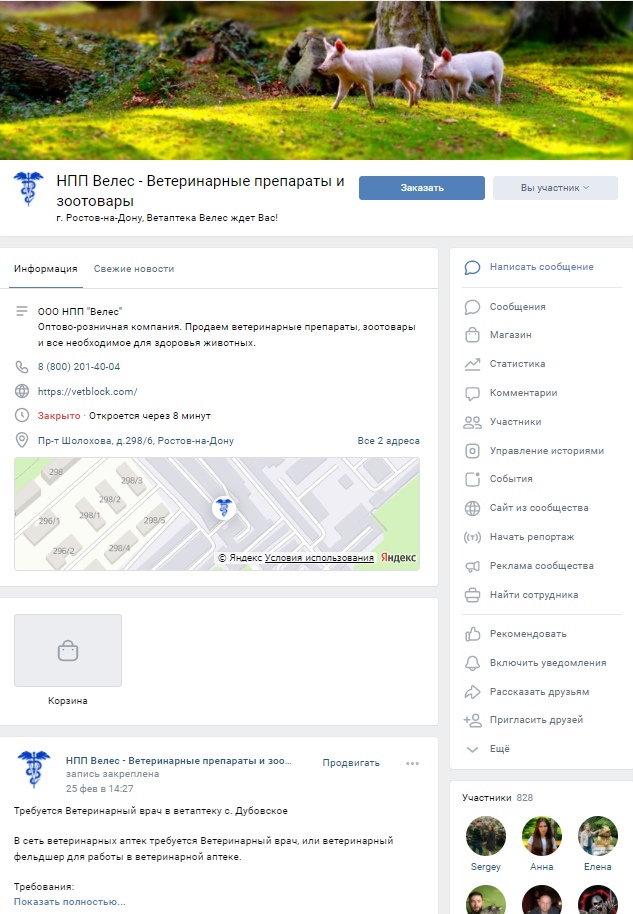
Task: Click the Сообщения chat icon
Action: coord(472,307)
